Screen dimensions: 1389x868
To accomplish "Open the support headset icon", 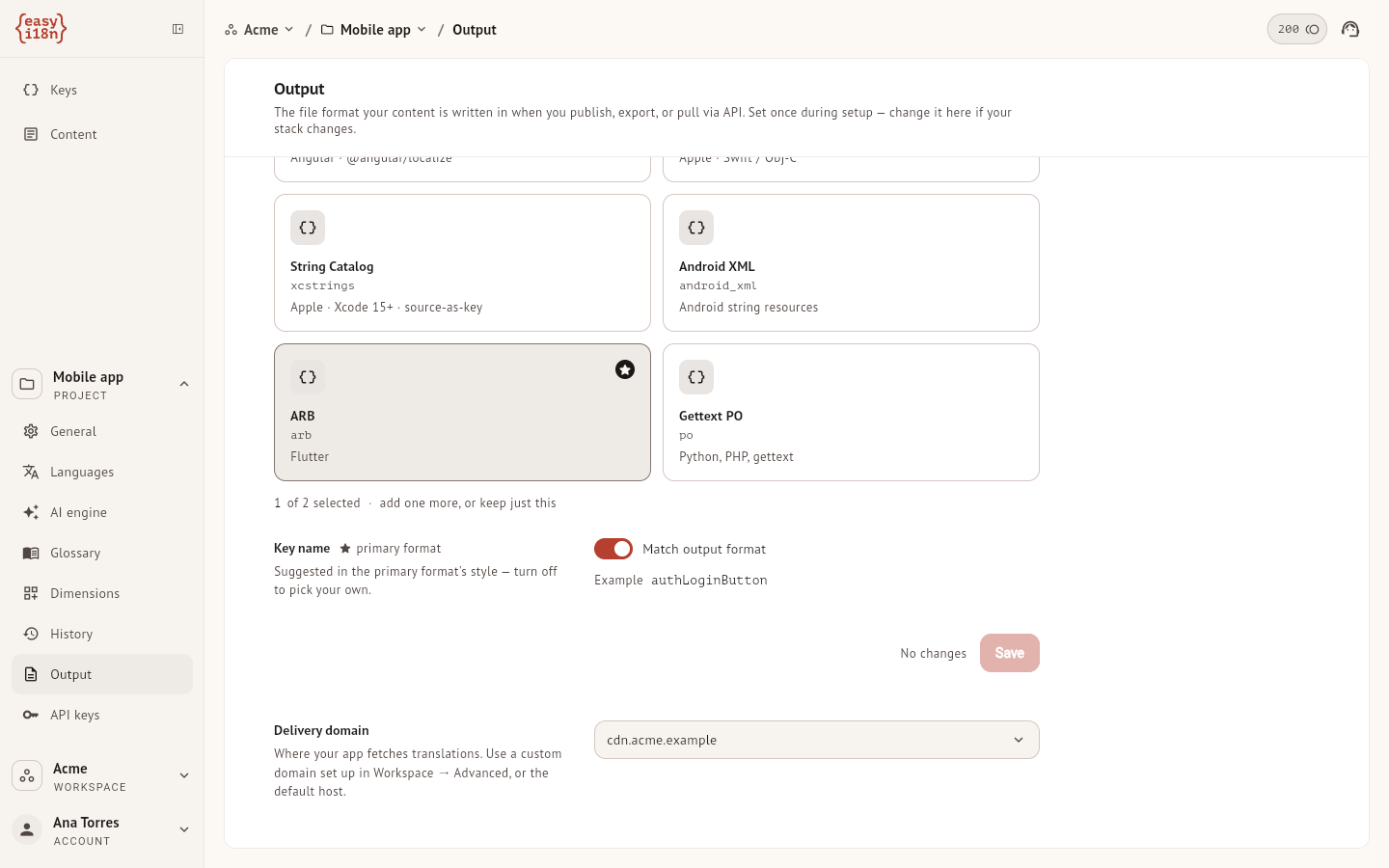I will tap(1350, 29).
